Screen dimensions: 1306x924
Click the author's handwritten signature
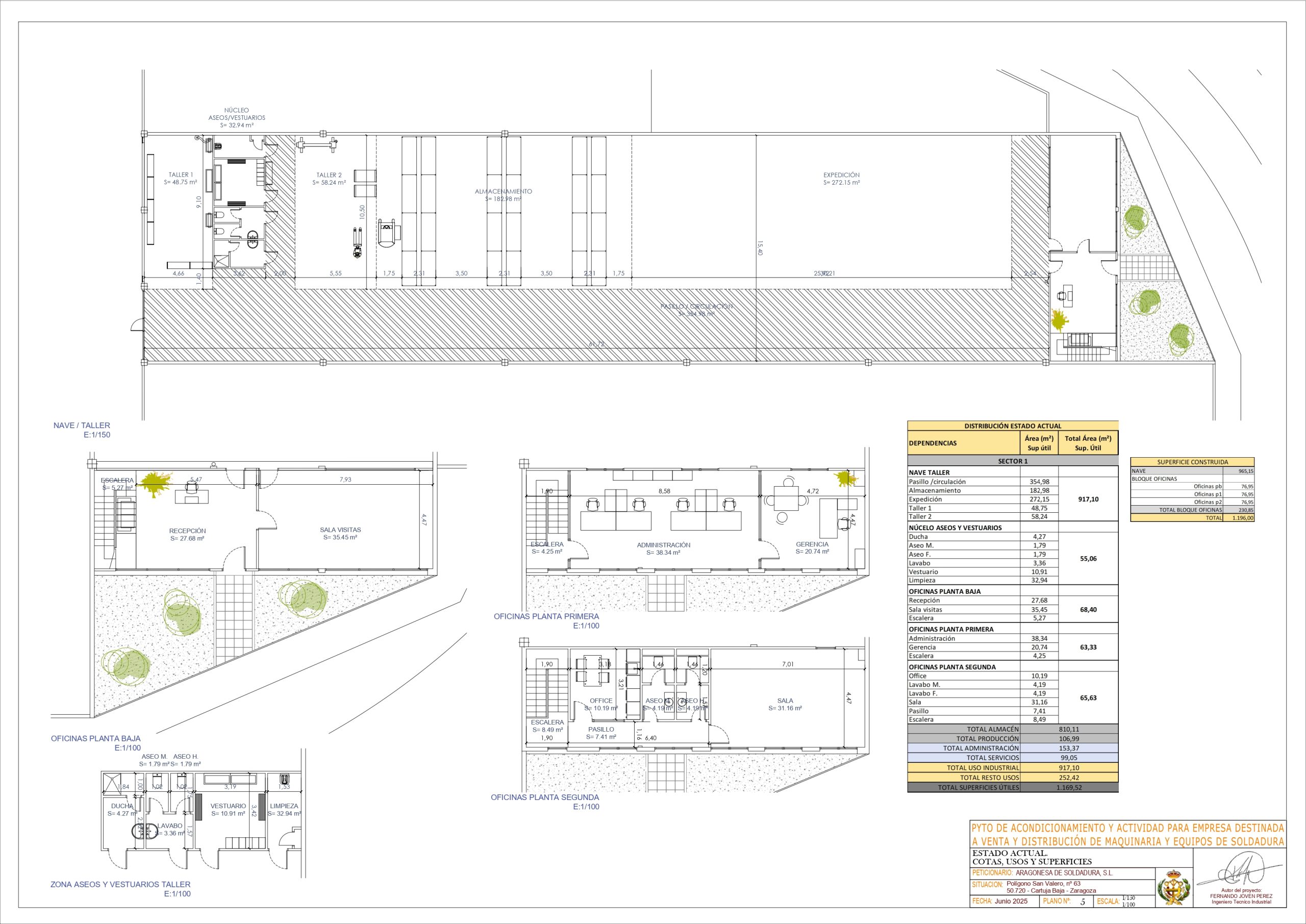pyautogui.click(x=1241, y=871)
